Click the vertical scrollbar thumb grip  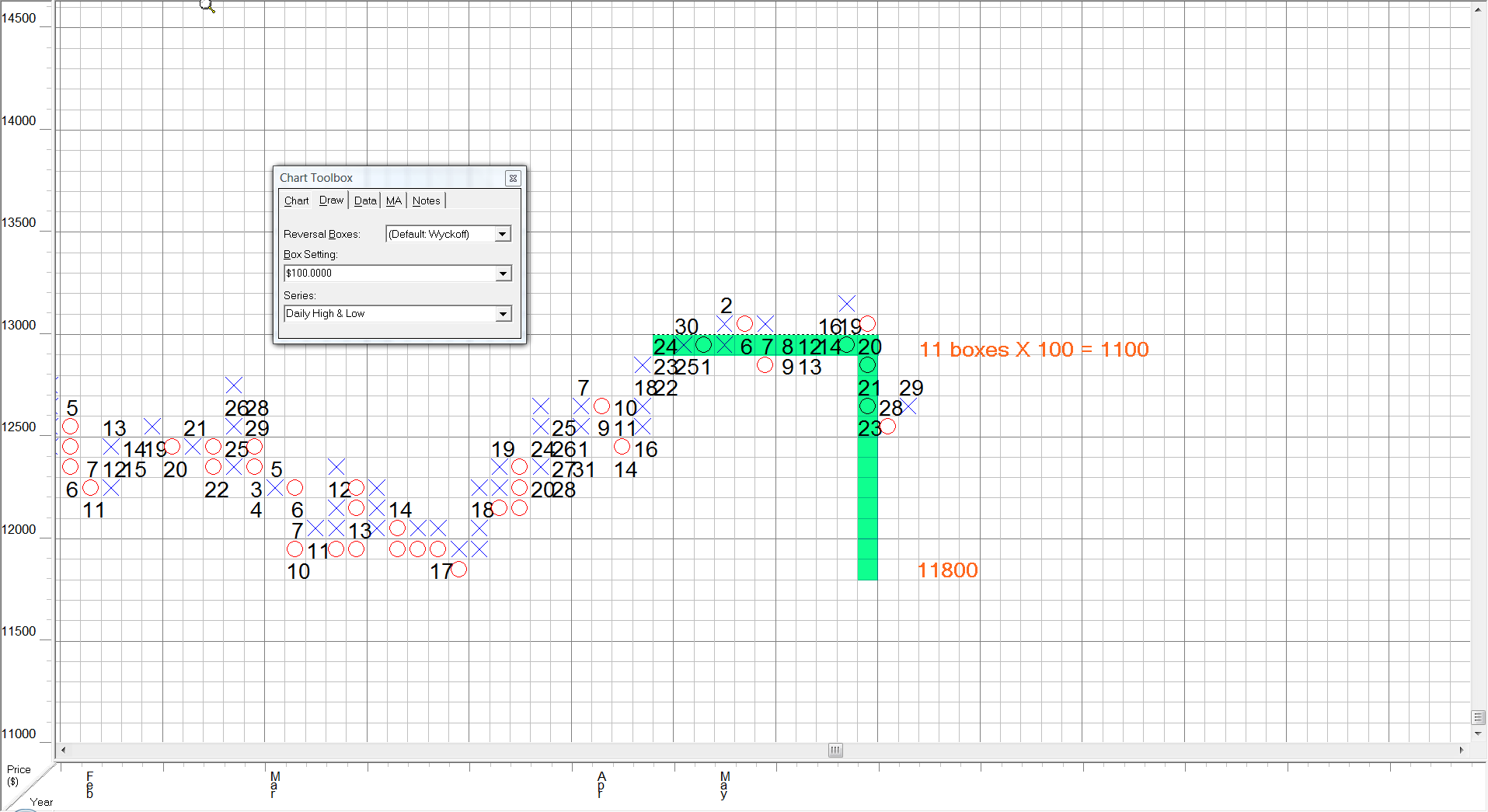coord(1479,717)
